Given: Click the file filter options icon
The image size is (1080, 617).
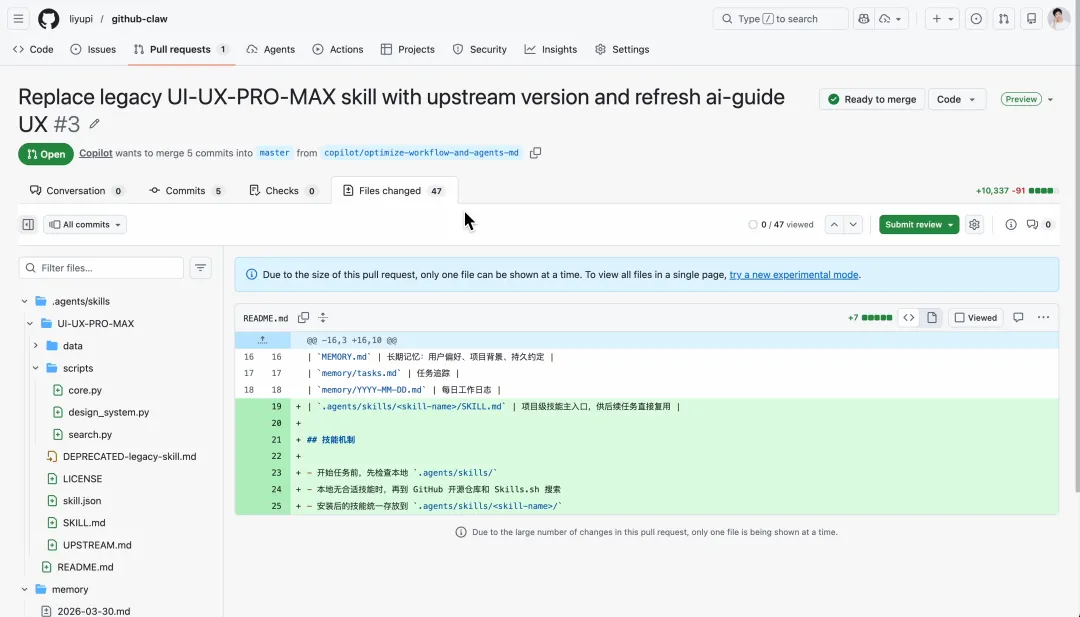Looking at the screenshot, I should click(x=201, y=268).
